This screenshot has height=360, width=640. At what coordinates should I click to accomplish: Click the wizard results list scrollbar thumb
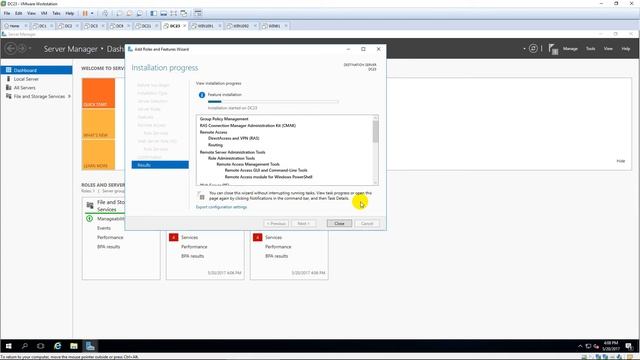pyautogui.click(x=376, y=131)
